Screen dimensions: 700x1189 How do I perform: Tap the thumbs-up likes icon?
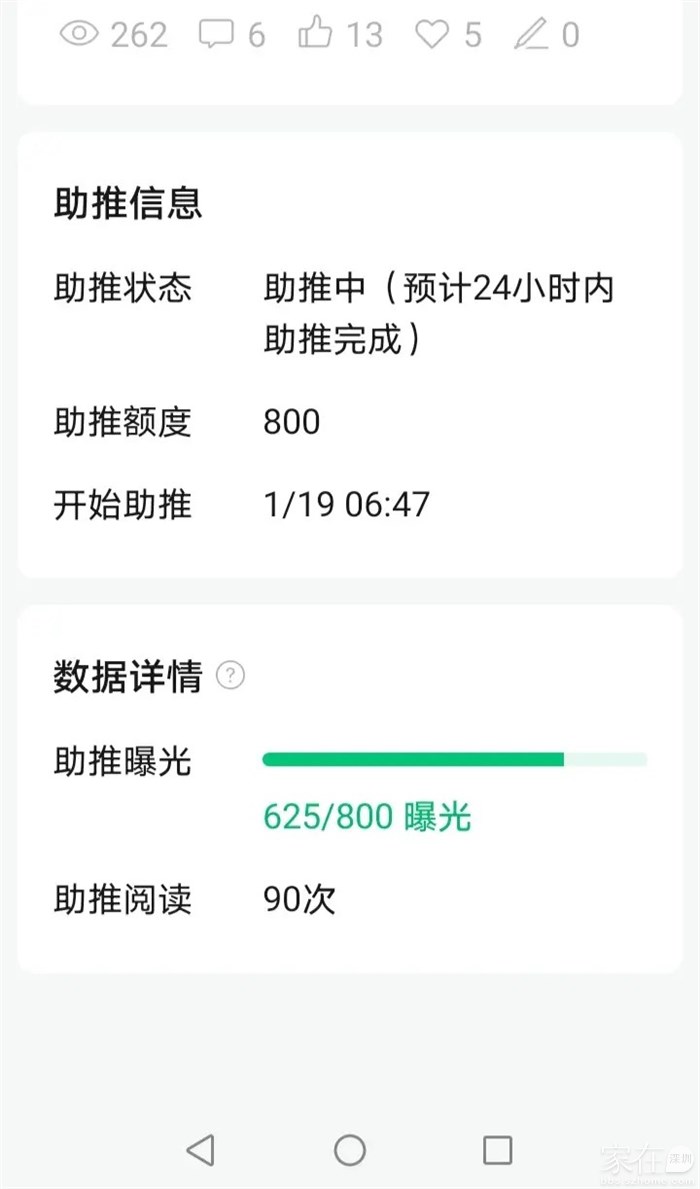pyautogui.click(x=315, y=35)
